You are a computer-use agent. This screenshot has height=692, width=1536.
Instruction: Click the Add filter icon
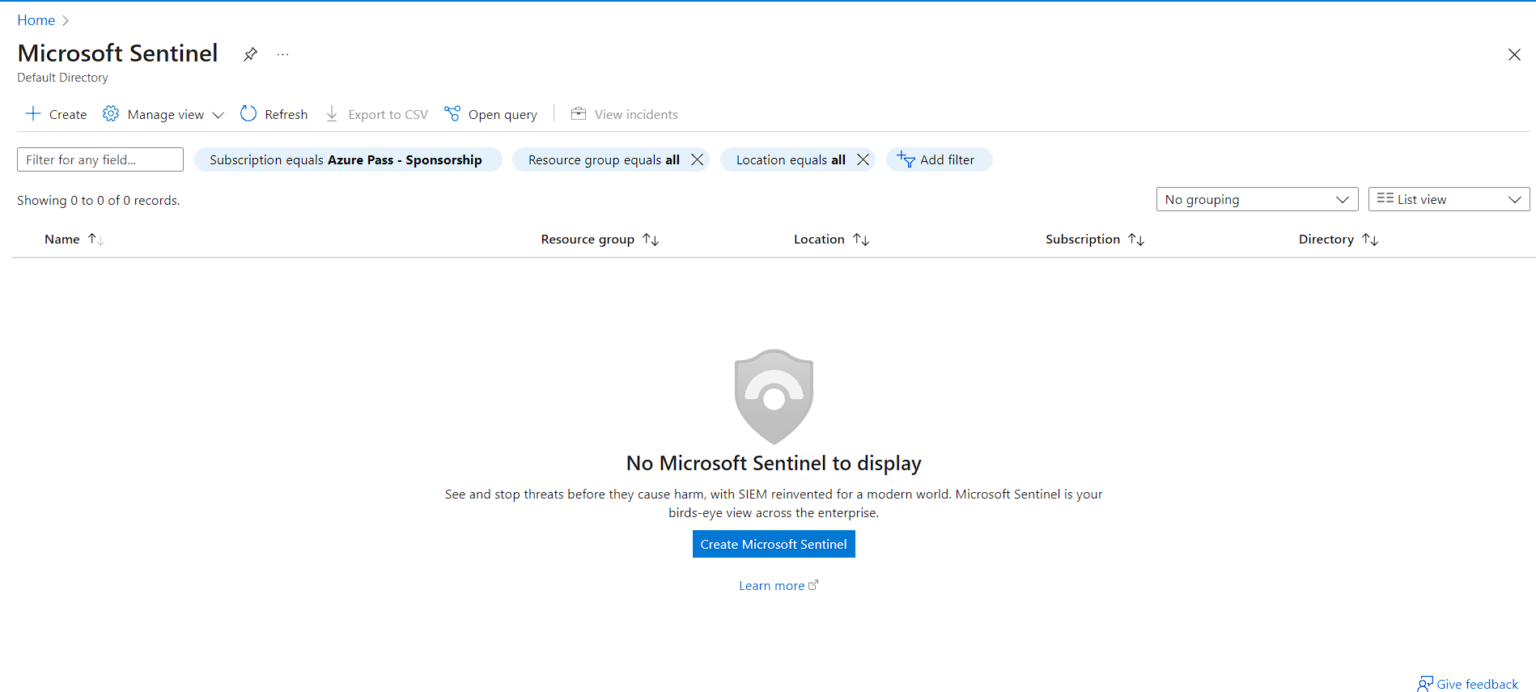click(905, 159)
